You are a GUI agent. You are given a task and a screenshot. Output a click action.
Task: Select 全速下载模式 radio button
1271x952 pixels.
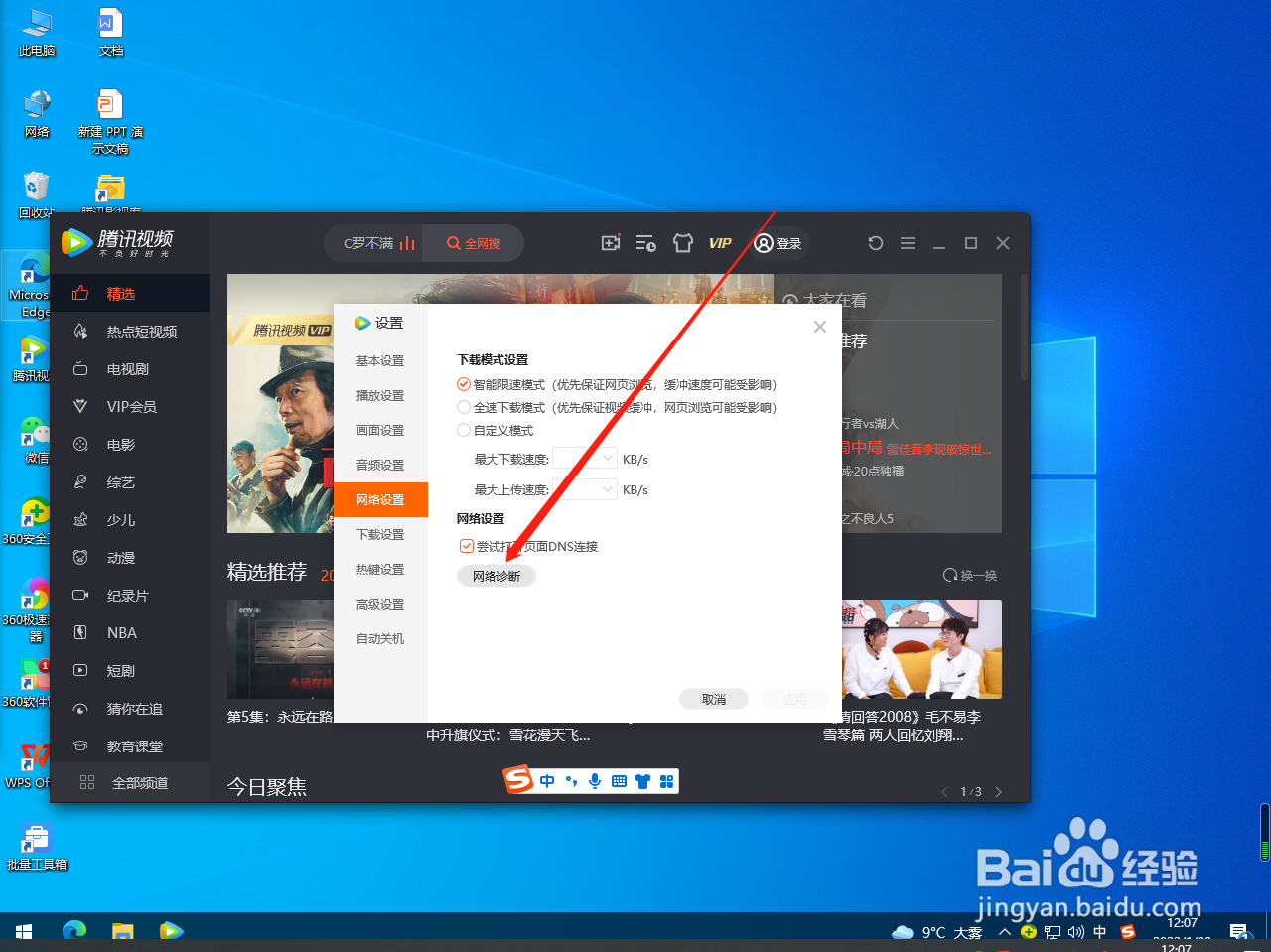point(464,407)
